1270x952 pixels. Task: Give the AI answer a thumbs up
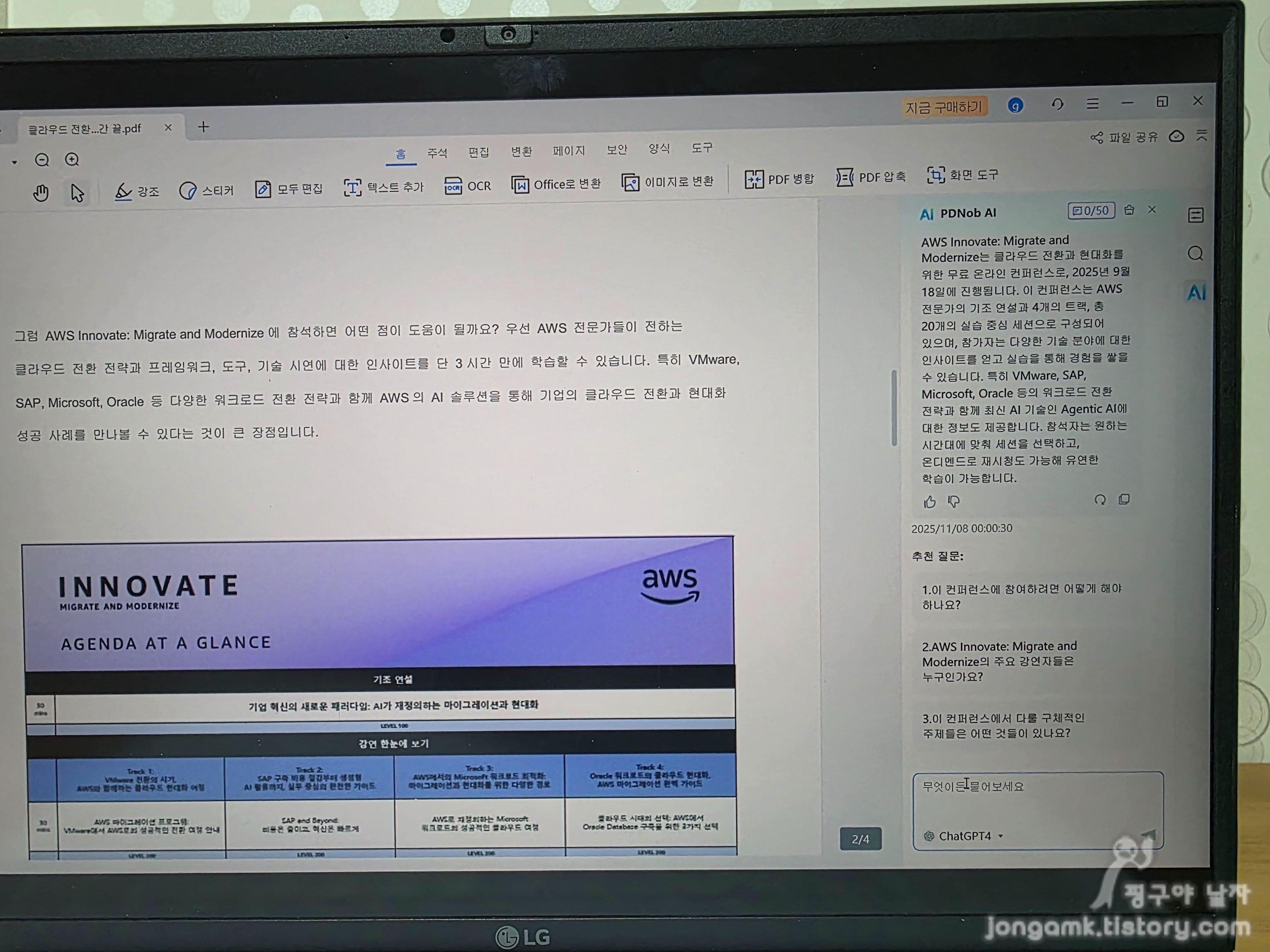tap(930, 502)
